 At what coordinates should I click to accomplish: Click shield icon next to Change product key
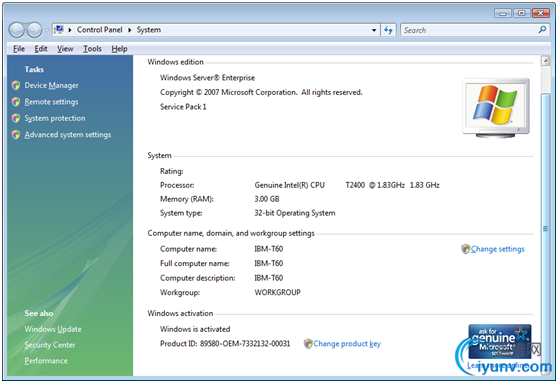coord(308,343)
